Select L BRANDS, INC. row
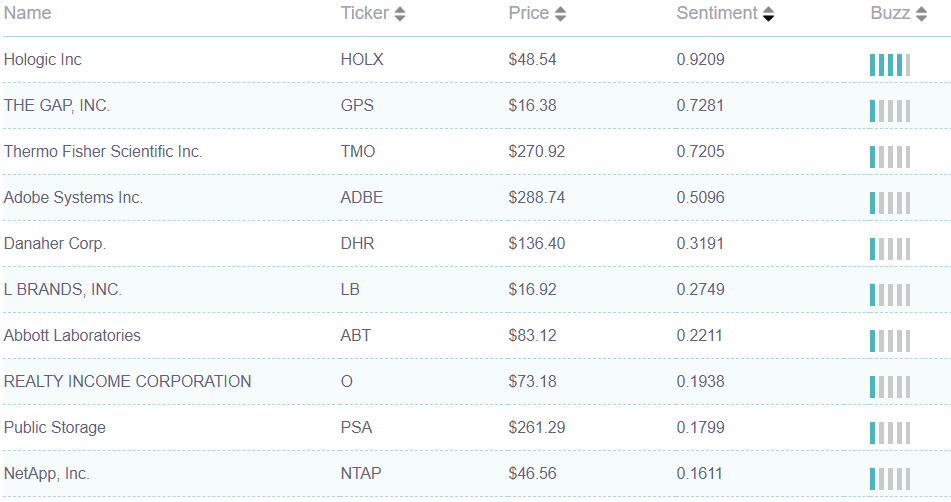 point(63,290)
